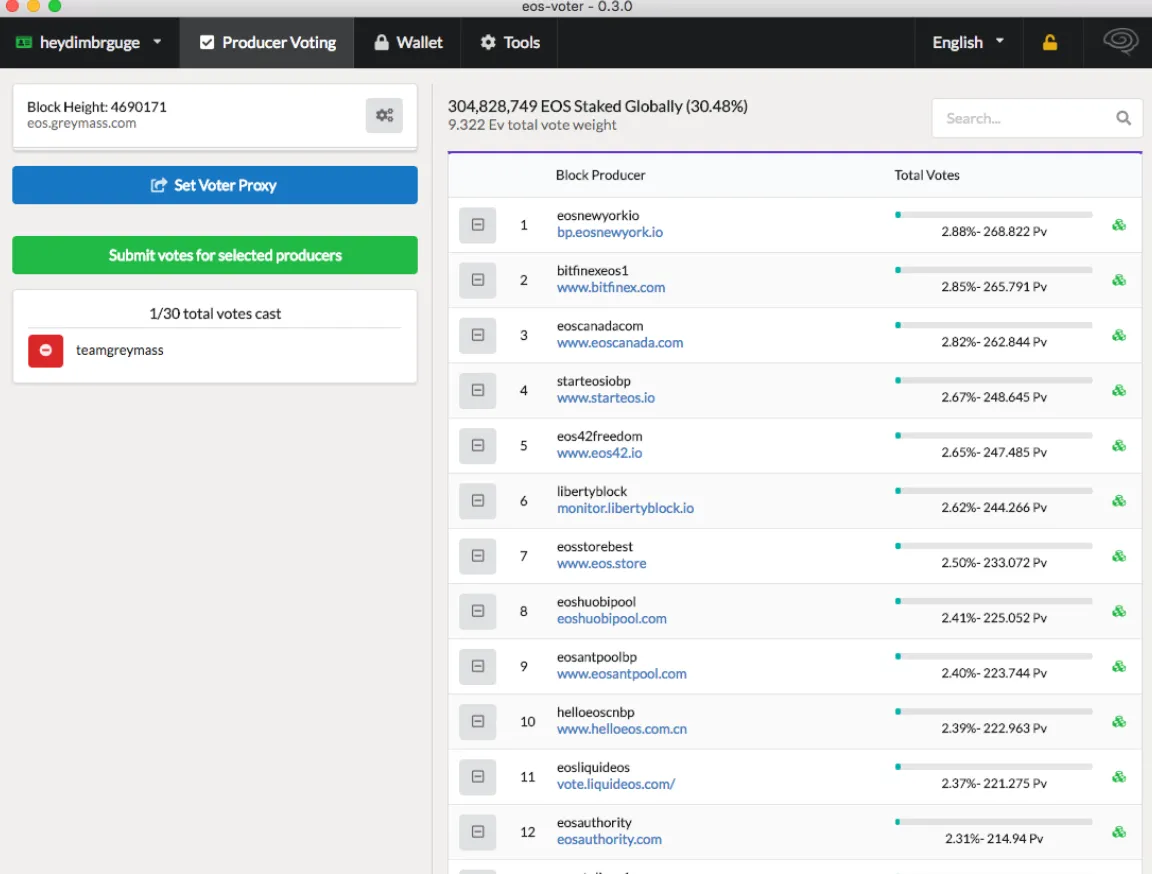Click bitfinexeos1 vote progress bar
Image resolution: width=1152 pixels, height=874 pixels.
click(x=993, y=270)
